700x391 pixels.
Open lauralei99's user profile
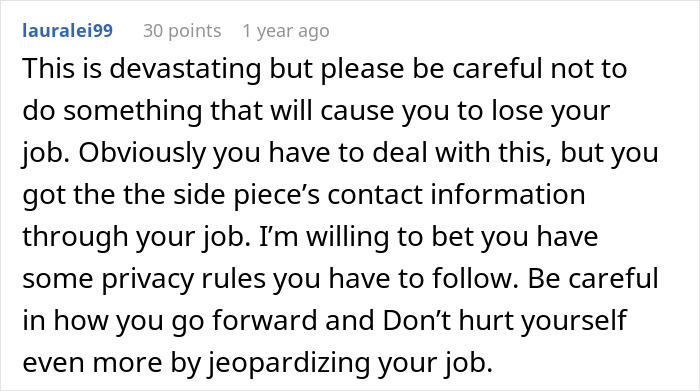[x=67, y=31]
